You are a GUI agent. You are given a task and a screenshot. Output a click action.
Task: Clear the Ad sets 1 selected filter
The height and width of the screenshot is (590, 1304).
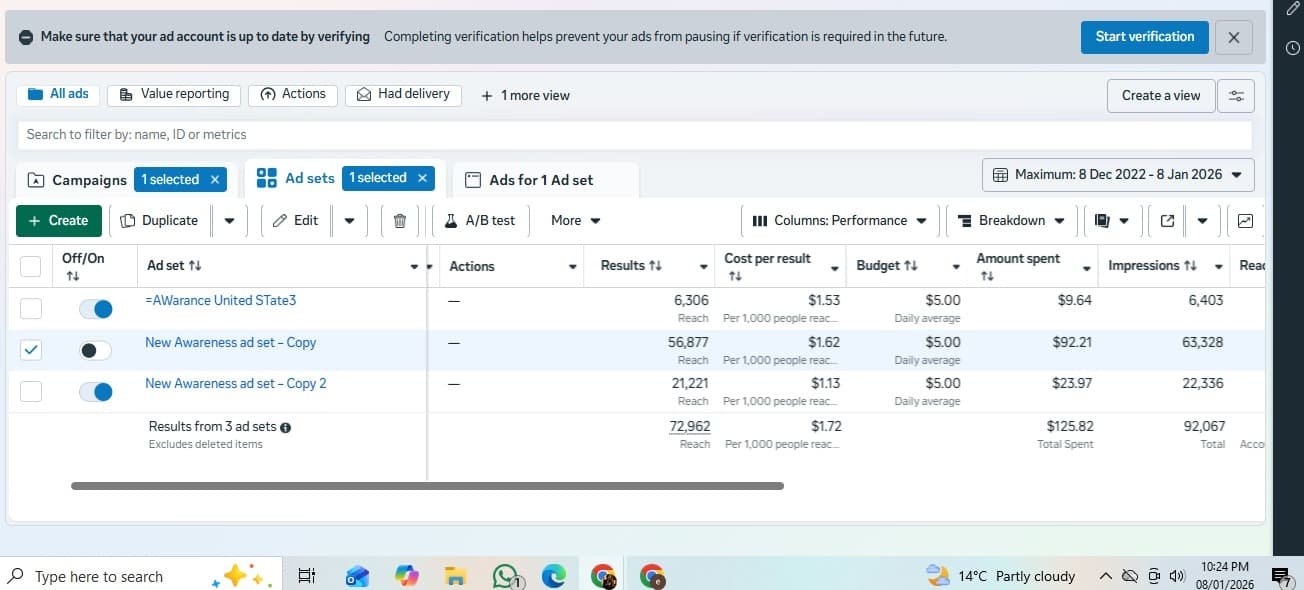(x=422, y=178)
